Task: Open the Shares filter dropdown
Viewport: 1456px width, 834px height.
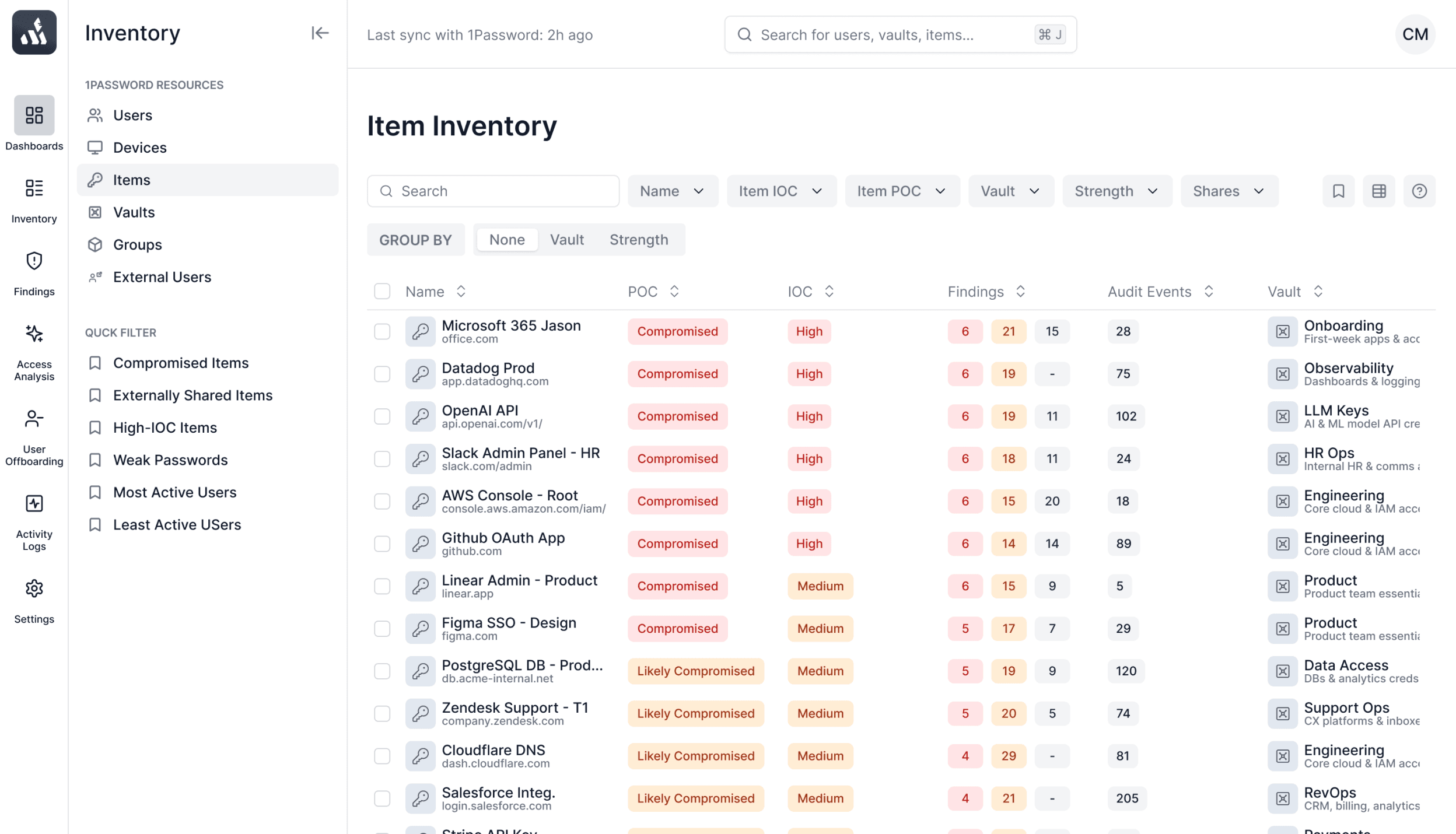Action: point(1229,191)
